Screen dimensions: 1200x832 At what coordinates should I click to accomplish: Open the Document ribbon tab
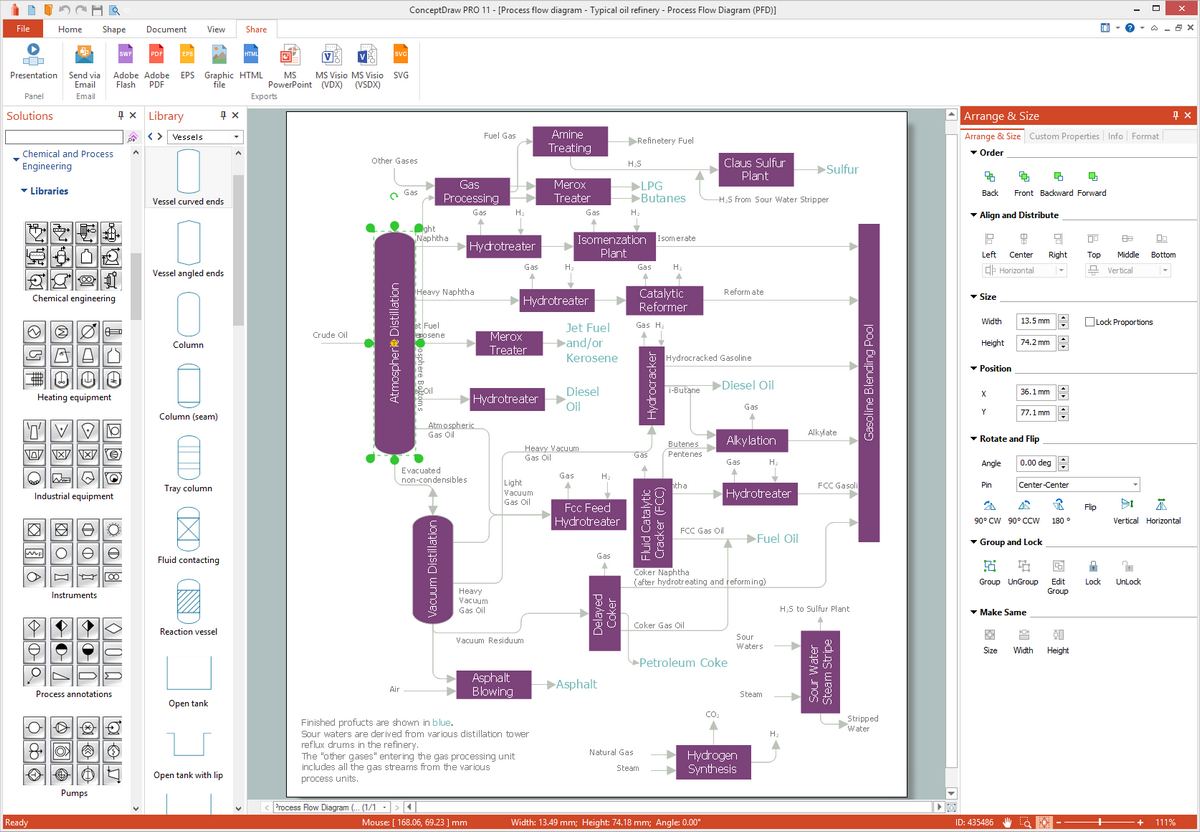pyautogui.click(x=165, y=30)
